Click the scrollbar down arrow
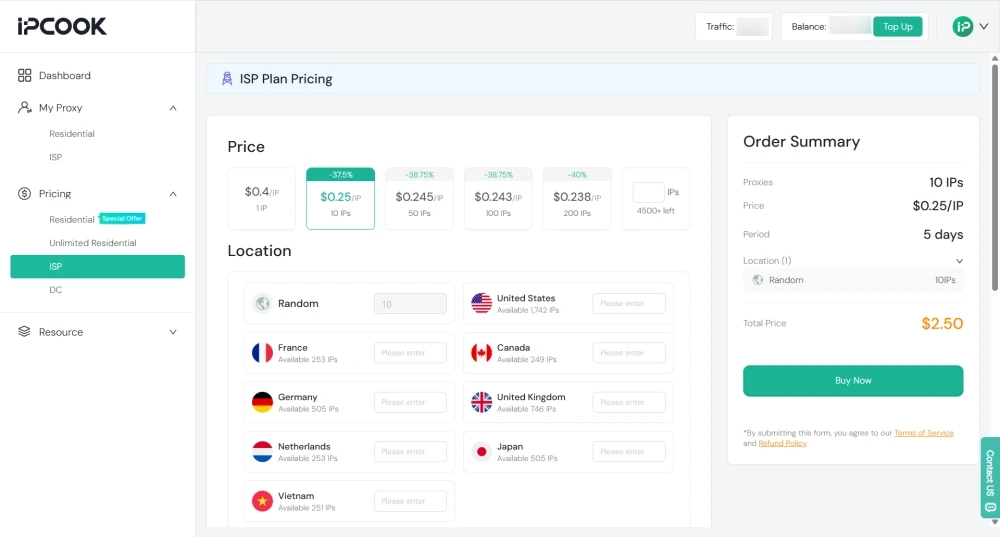1000x537 pixels. (x=995, y=522)
